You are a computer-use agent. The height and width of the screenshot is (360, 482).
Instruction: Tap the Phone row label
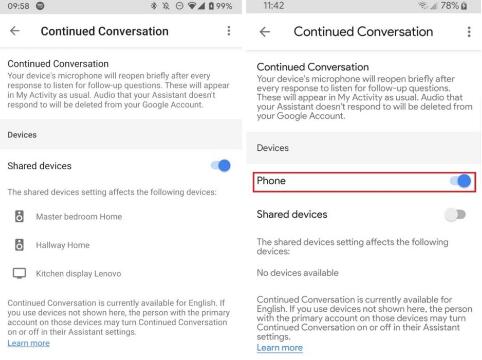271,181
